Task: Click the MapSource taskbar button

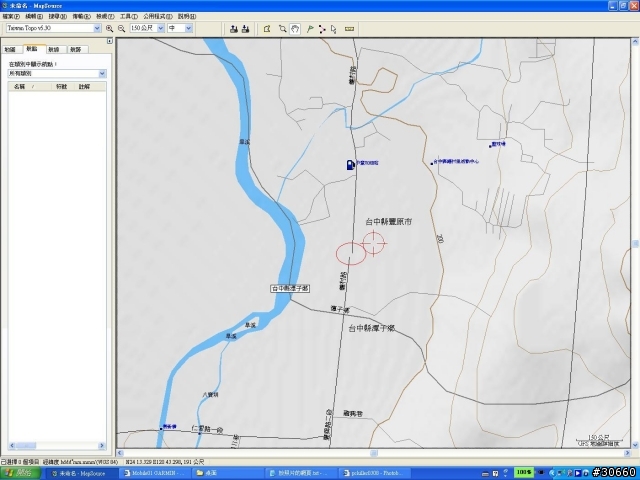Action: click(80, 473)
